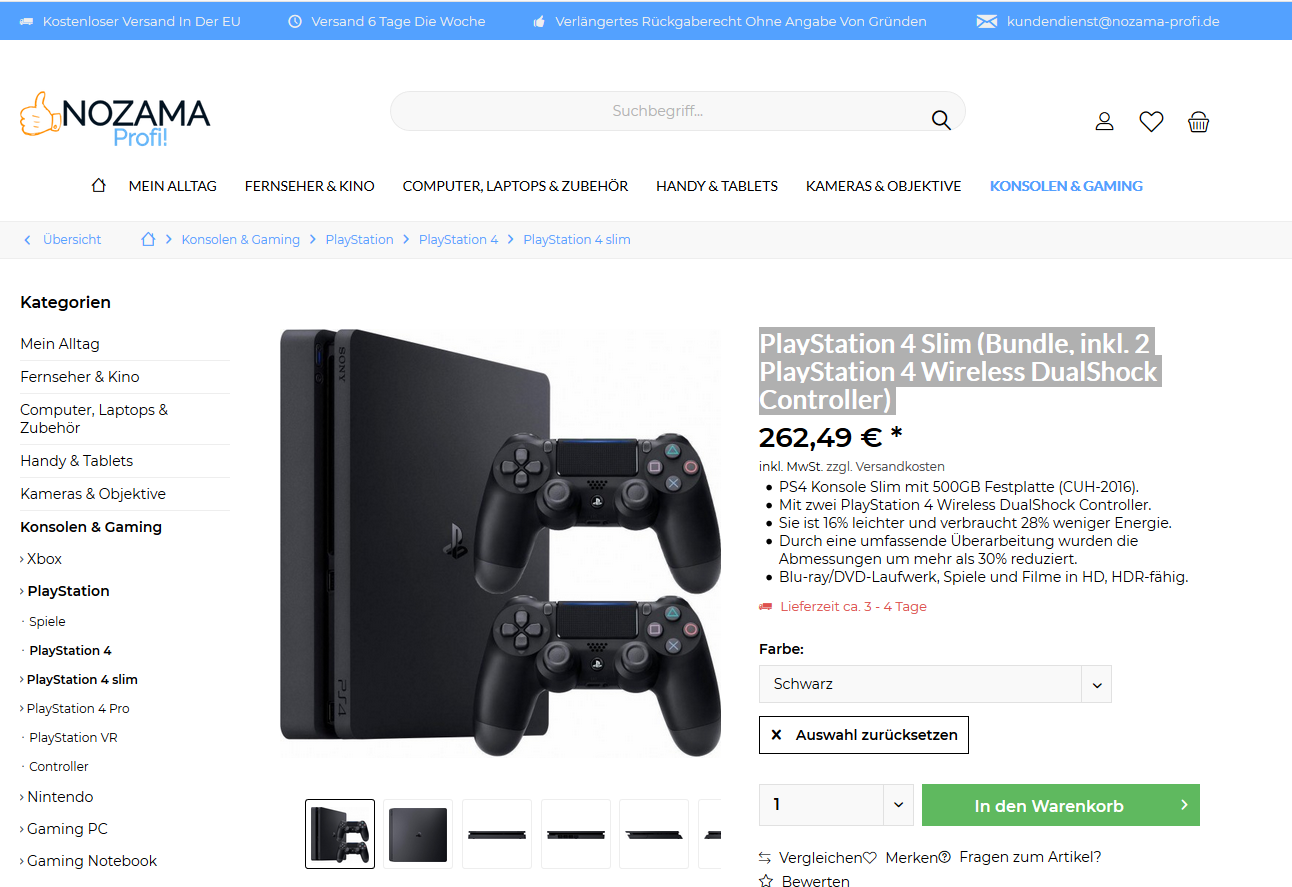The image size is (1292, 887).
Task: Click the Nozama Profi logo
Action: pos(115,119)
